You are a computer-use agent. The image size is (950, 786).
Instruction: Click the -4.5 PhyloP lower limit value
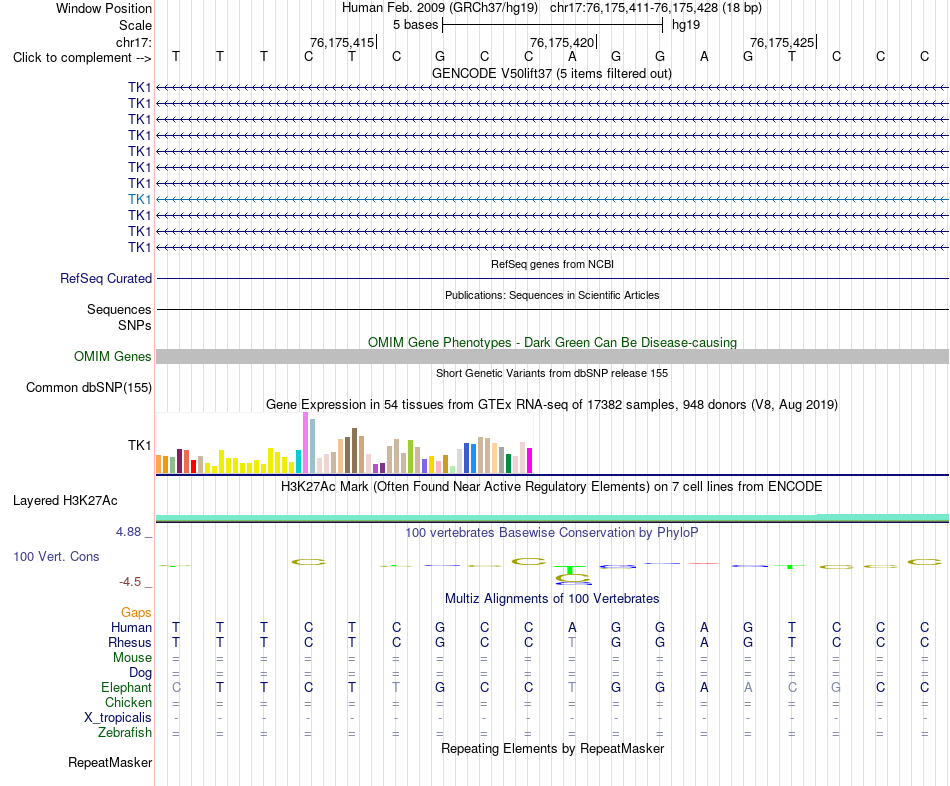coord(130,582)
